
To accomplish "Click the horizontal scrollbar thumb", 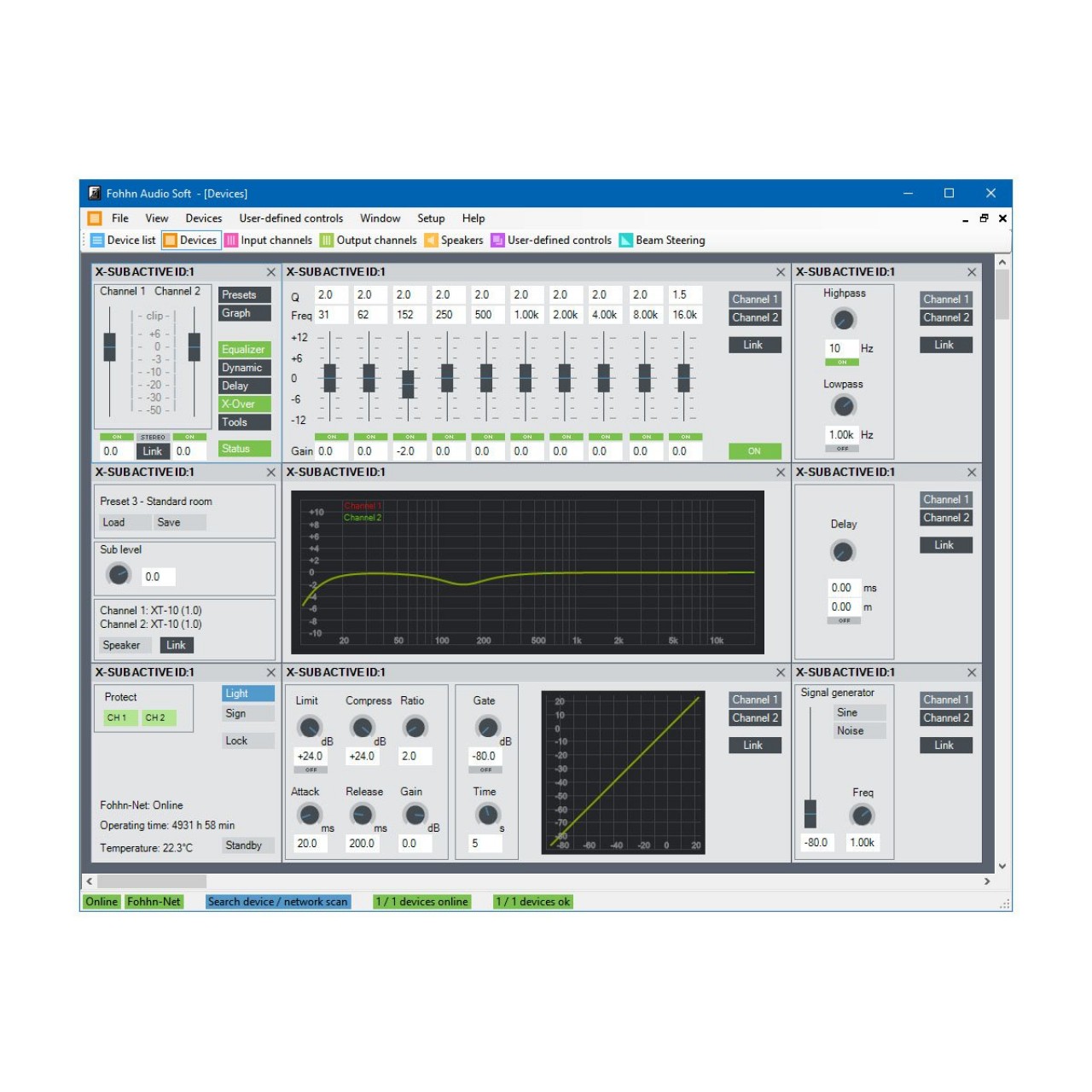I will [151, 881].
